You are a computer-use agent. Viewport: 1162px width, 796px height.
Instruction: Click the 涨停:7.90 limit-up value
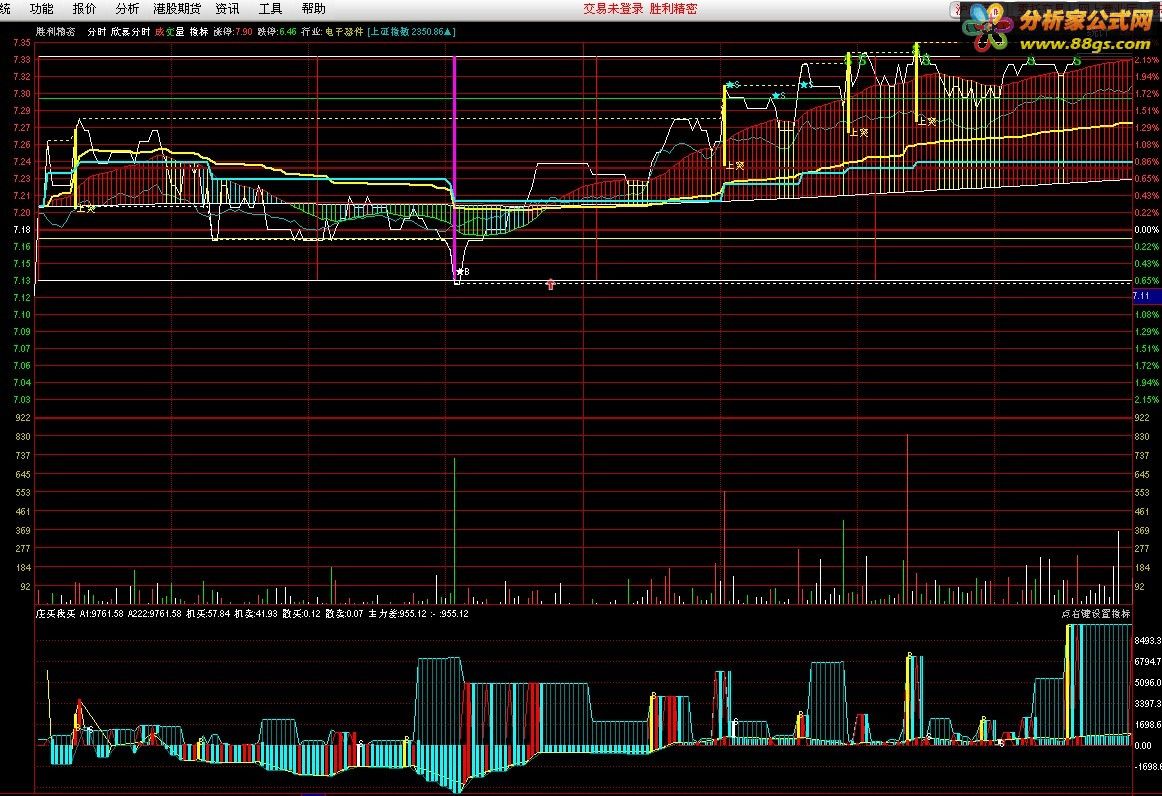[233, 32]
